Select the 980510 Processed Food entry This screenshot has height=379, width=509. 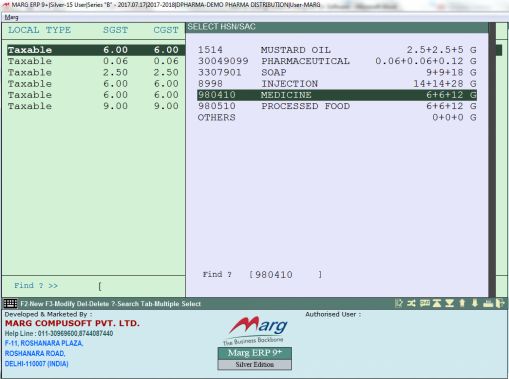[x=337, y=106]
